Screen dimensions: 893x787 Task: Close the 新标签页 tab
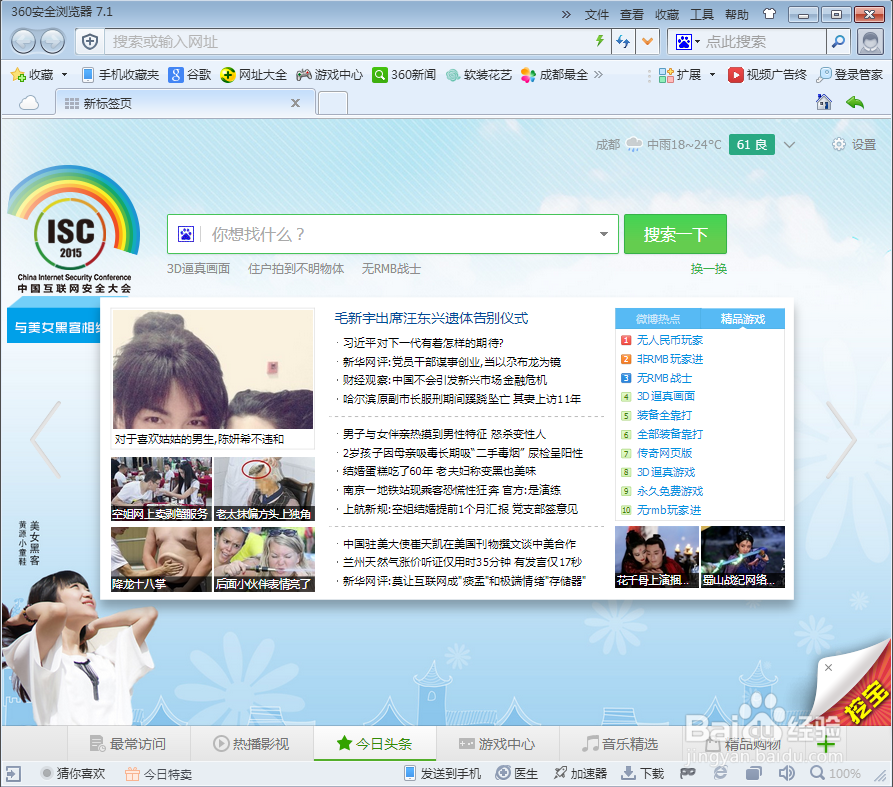tap(295, 103)
